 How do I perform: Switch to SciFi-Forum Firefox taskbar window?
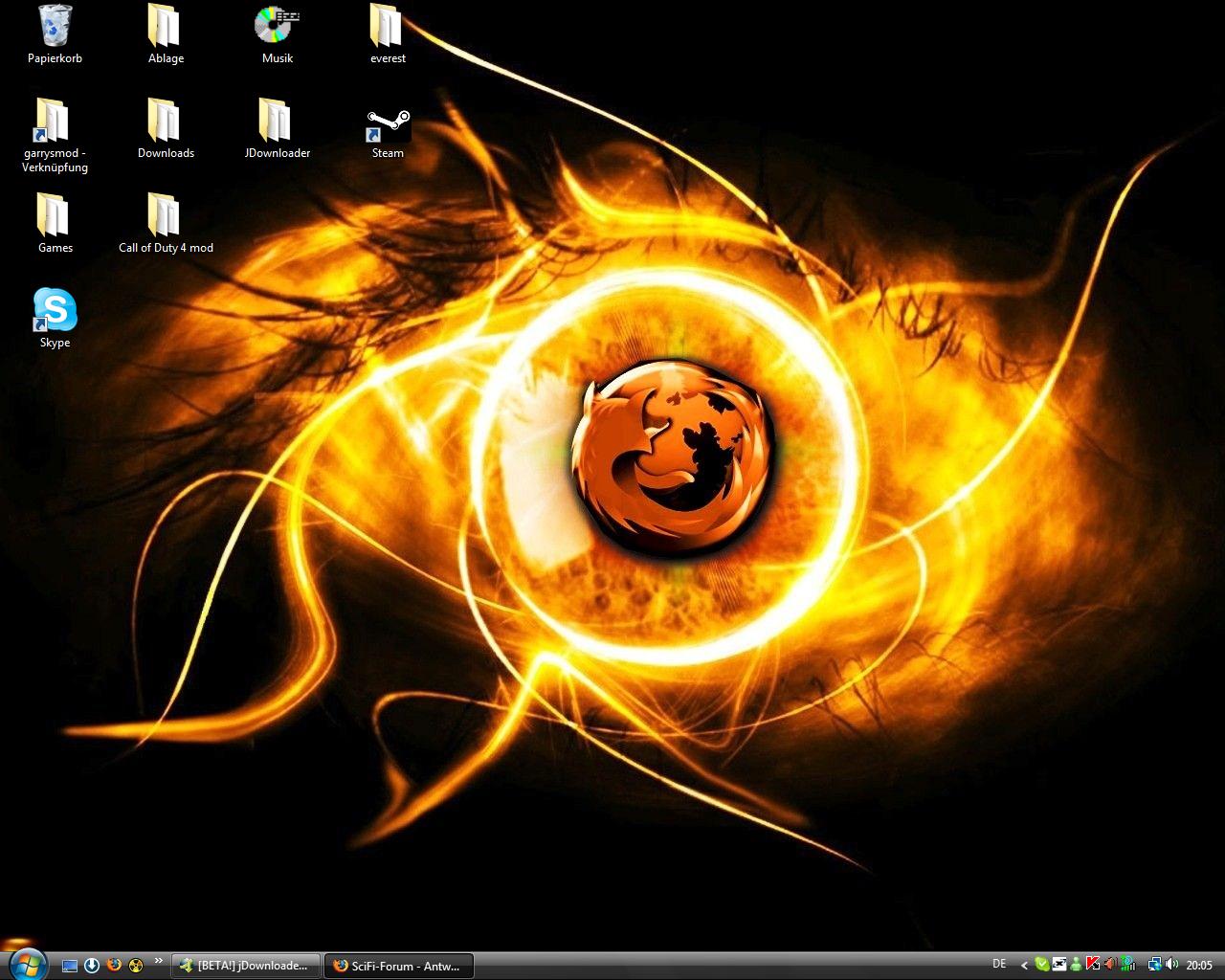click(398, 966)
